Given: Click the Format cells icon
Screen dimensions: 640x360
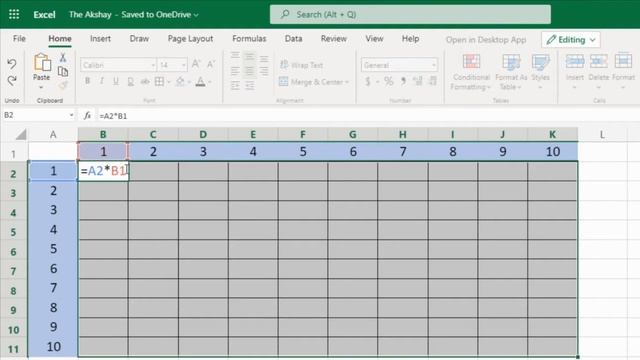Looking at the screenshot, I should coord(623,62).
